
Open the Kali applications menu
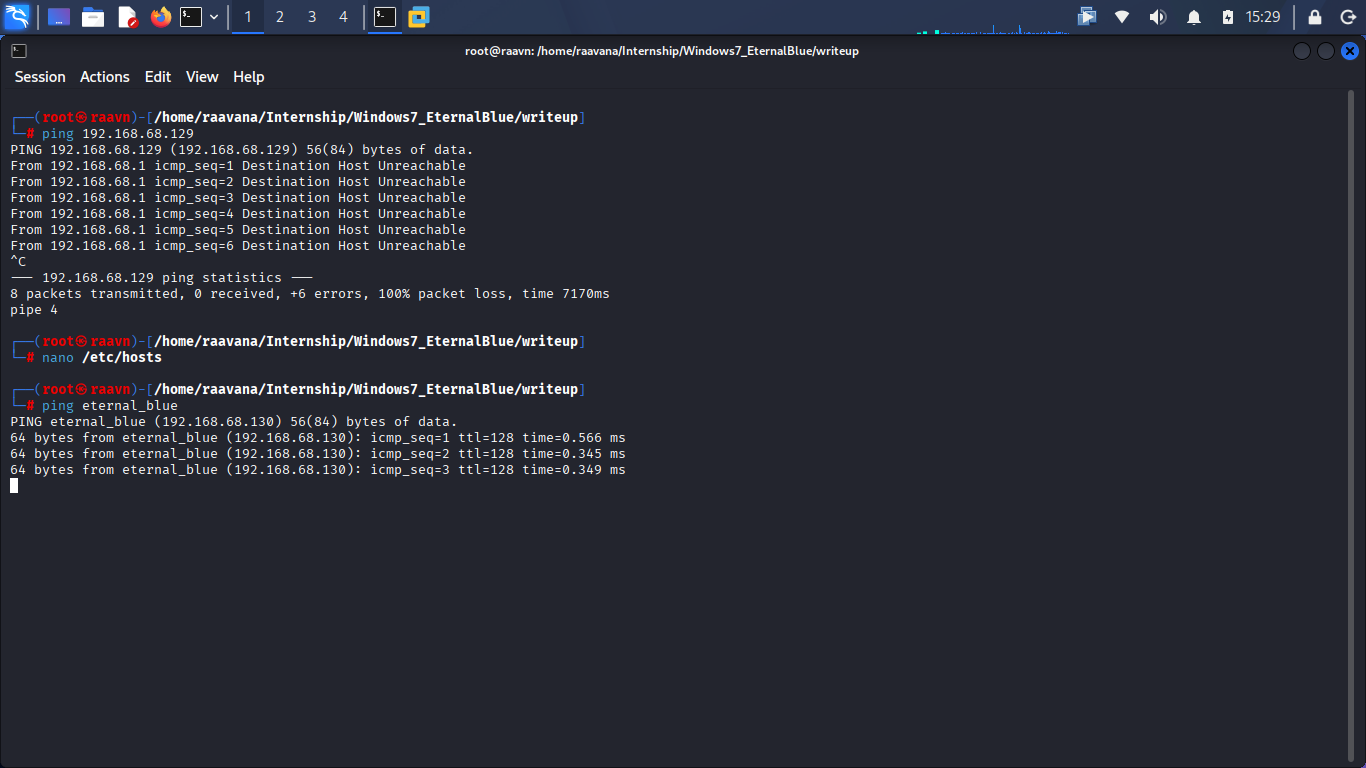(x=17, y=17)
